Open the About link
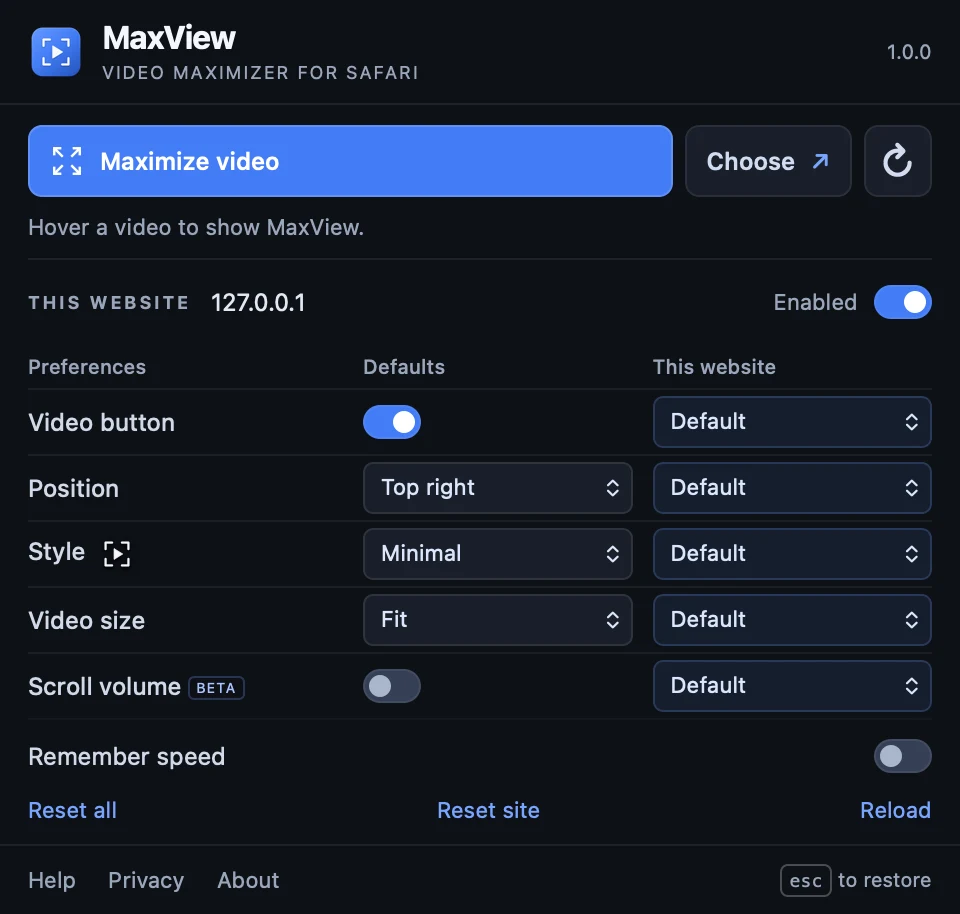Image resolution: width=960 pixels, height=914 pixels. [248, 880]
